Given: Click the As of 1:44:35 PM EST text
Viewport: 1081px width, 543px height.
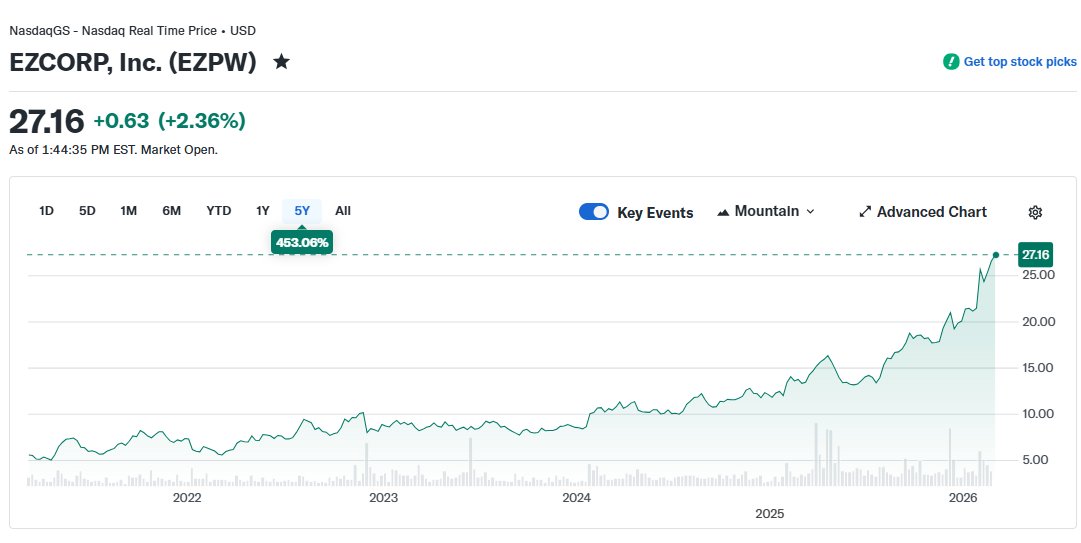Looking at the screenshot, I should (x=113, y=150).
